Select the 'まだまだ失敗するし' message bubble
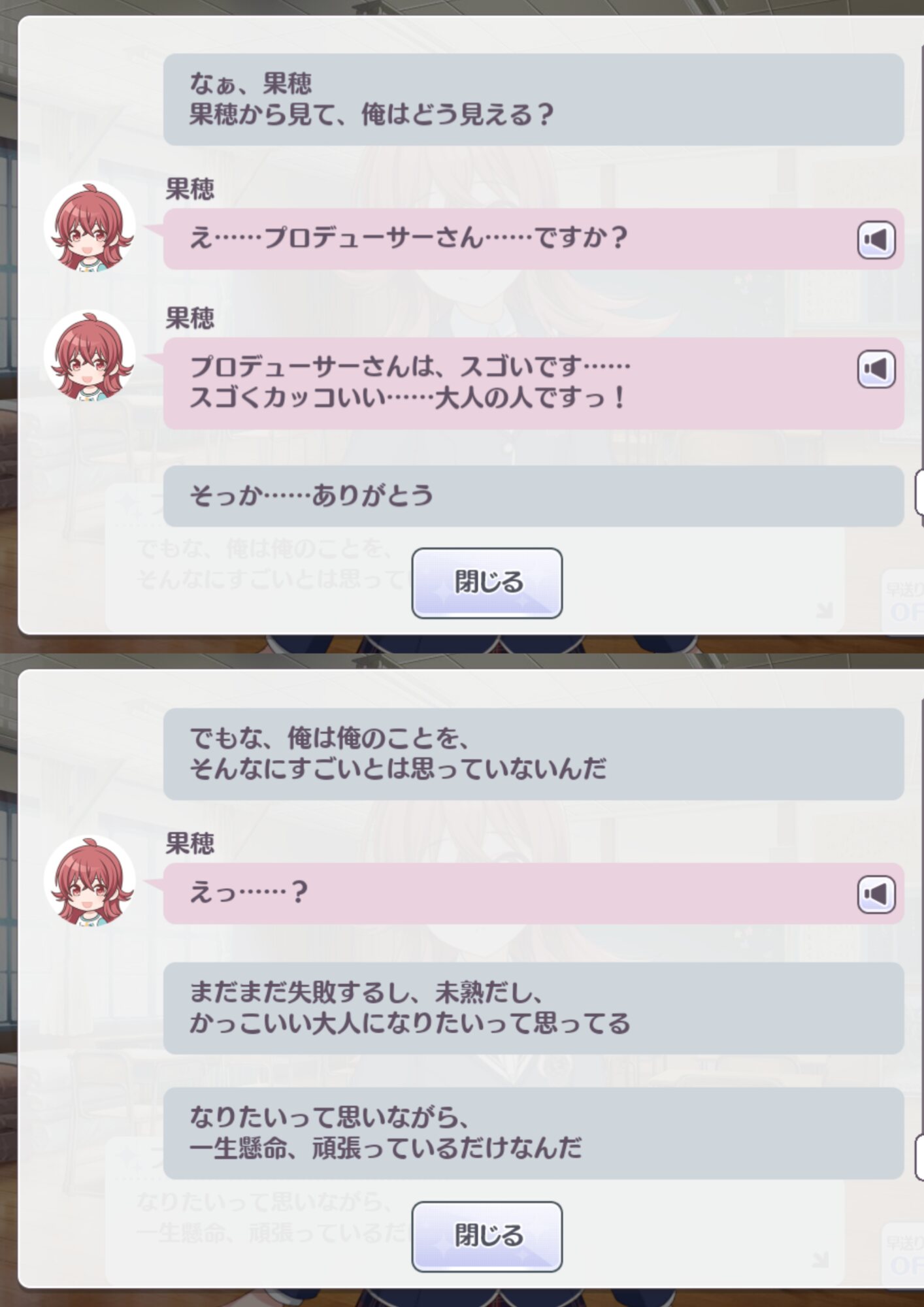 533,1008
